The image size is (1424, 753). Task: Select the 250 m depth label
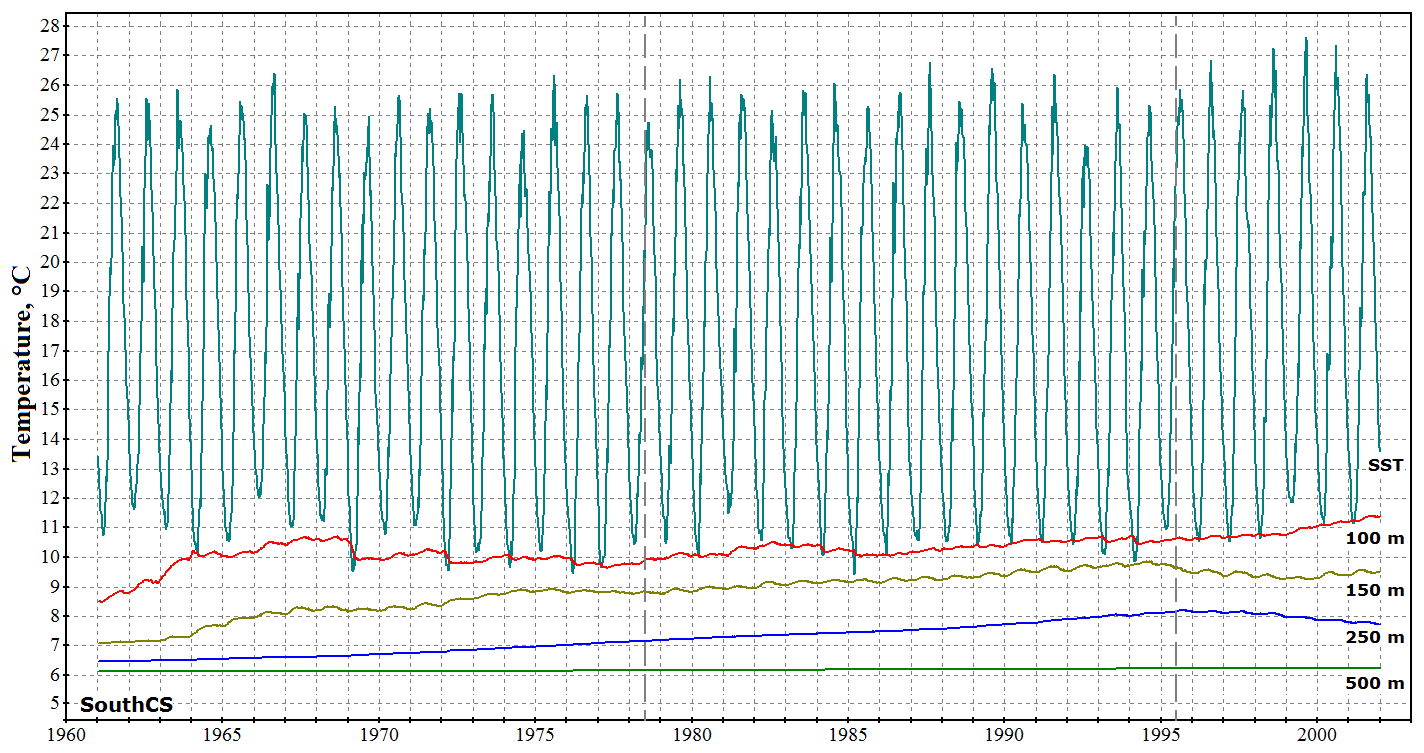1376,637
